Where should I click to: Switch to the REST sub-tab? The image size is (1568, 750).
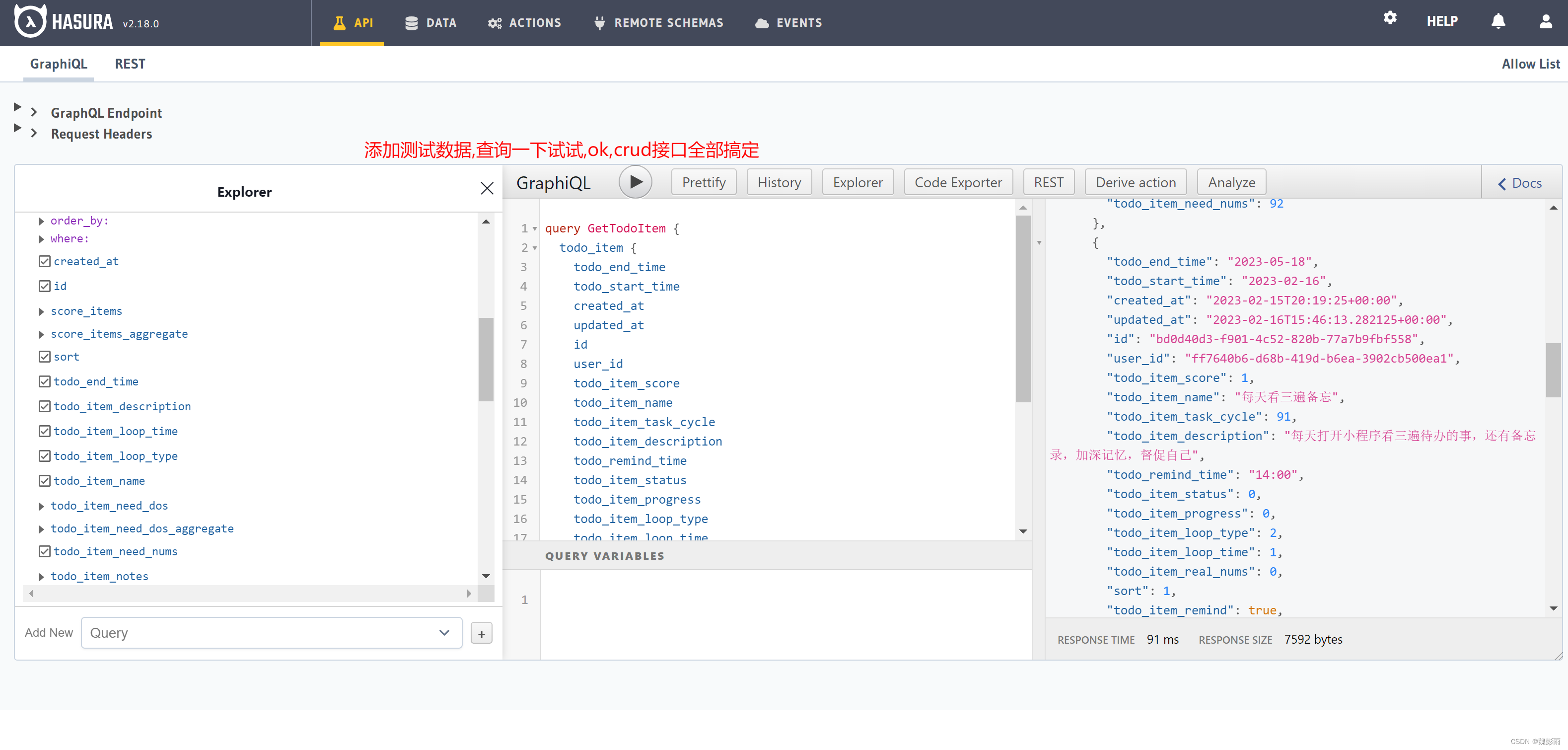pos(130,64)
